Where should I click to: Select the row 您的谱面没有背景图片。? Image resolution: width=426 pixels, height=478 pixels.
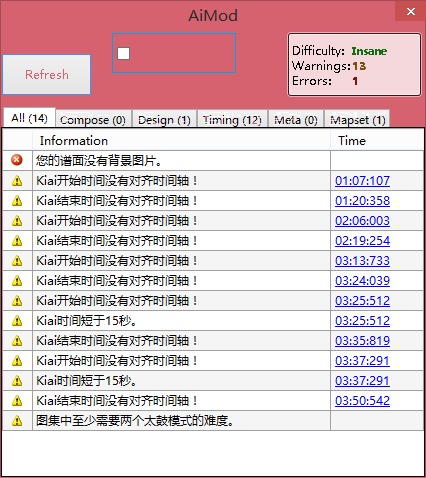pos(213,161)
